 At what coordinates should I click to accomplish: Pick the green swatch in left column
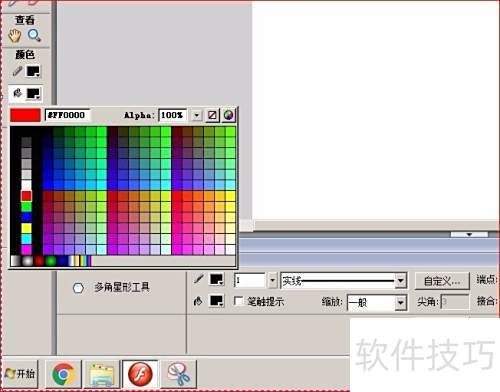[x=26, y=207]
